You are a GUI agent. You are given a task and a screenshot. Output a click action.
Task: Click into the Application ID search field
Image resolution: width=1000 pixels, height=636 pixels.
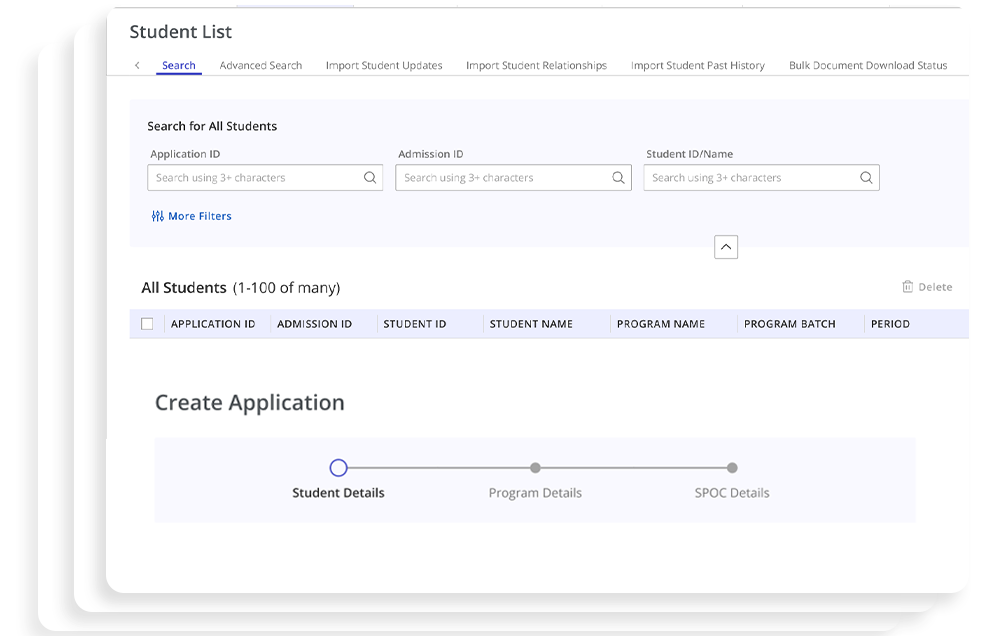click(x=255, y=178)
